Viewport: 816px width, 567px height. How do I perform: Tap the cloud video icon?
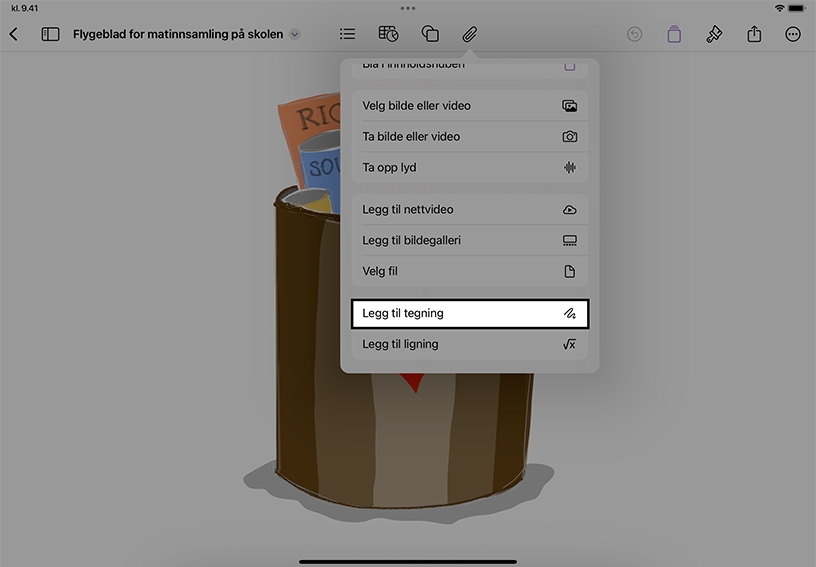(569, 210)
